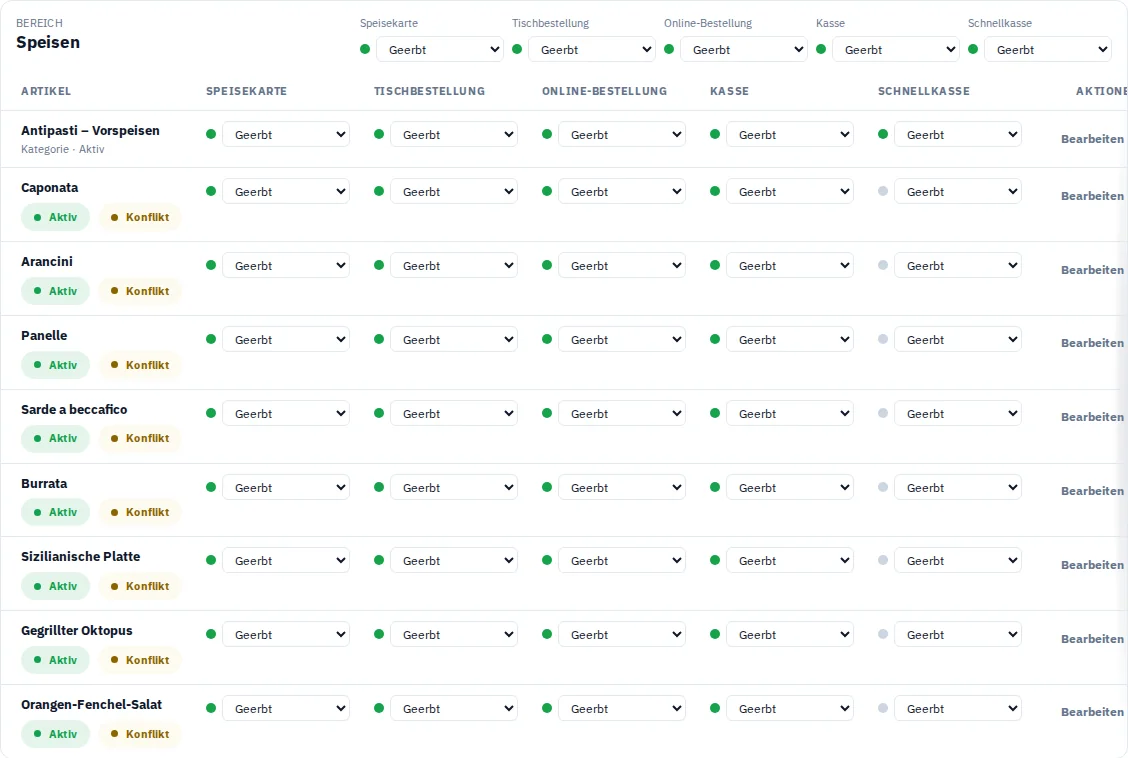Click the Konflikt badge under Panelle

coord(140,365)
